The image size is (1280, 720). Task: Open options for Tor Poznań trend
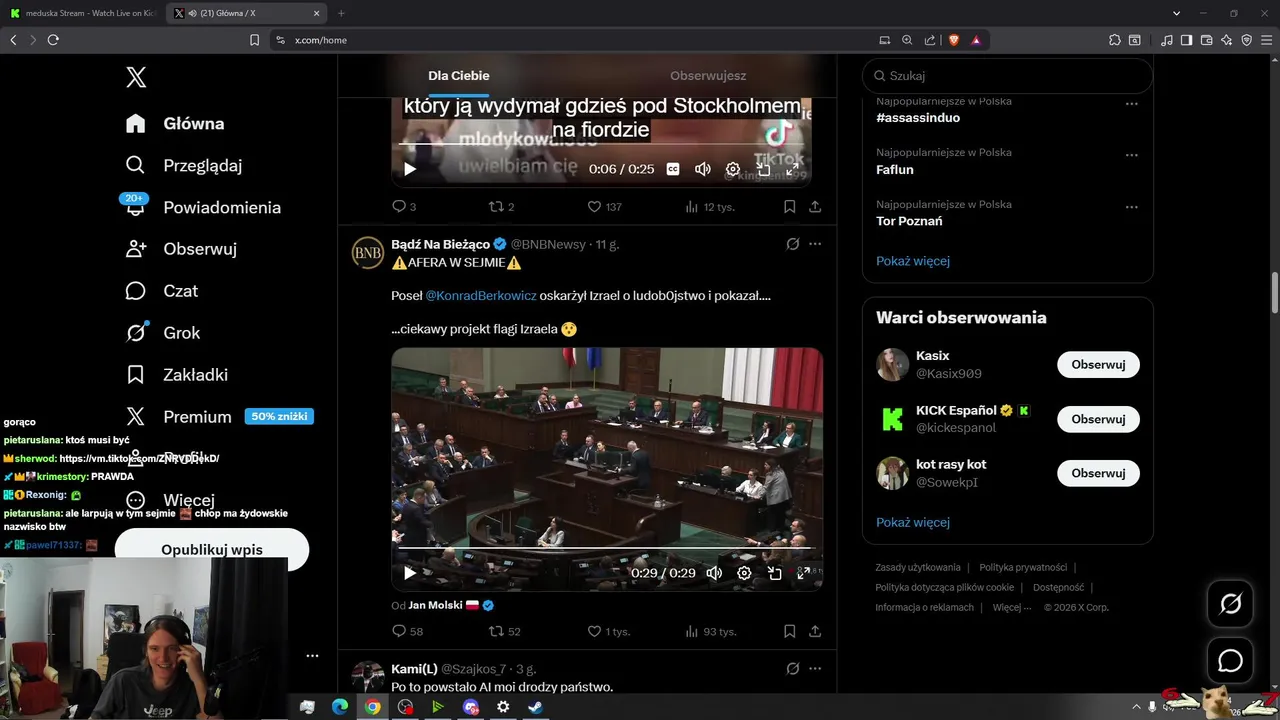click(x=1132, y=207)
